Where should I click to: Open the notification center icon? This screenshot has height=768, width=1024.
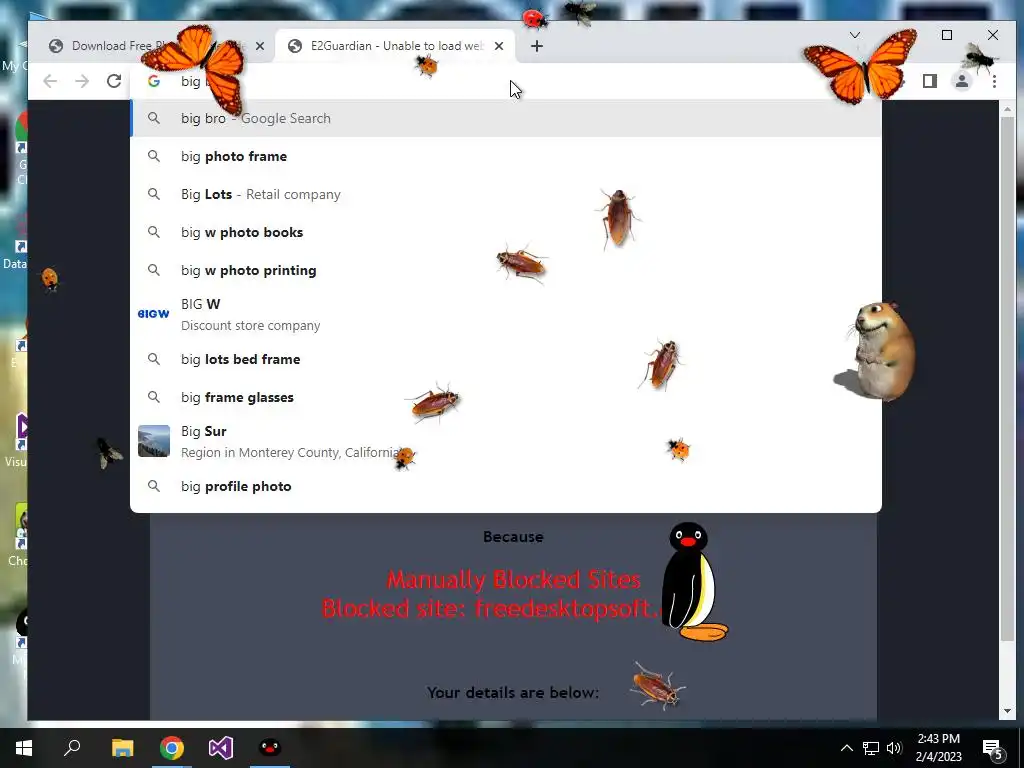(x=993, y=748)
